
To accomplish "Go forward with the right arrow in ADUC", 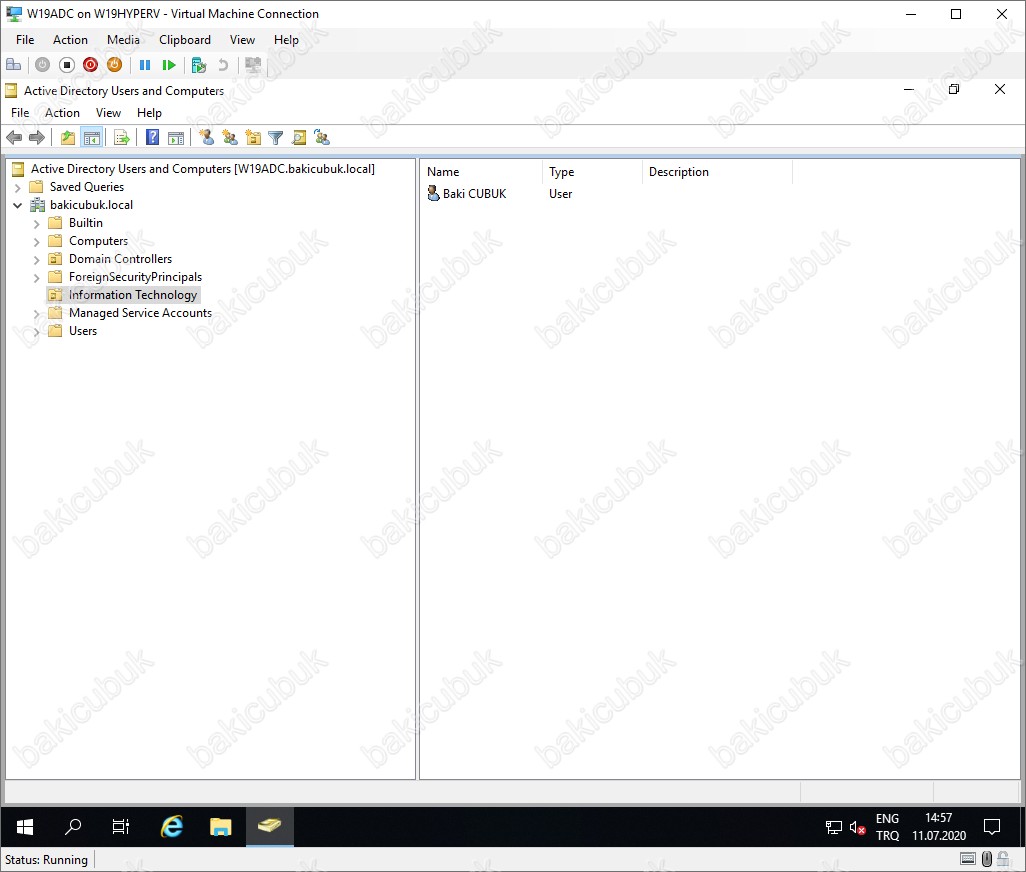I will pyautogui.click(x=37, y=137).
